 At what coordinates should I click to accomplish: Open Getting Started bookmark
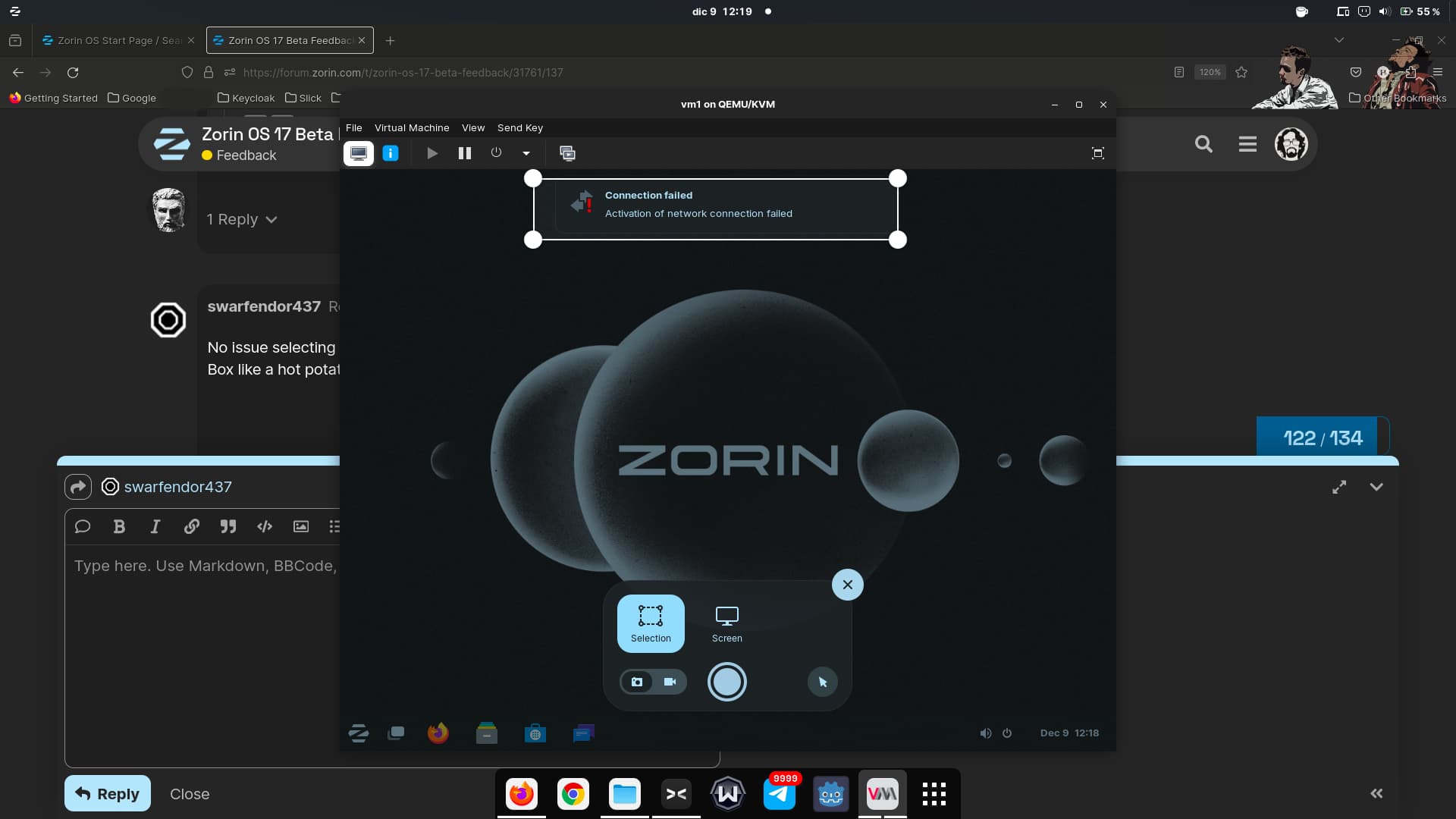[x=53, y=98]
